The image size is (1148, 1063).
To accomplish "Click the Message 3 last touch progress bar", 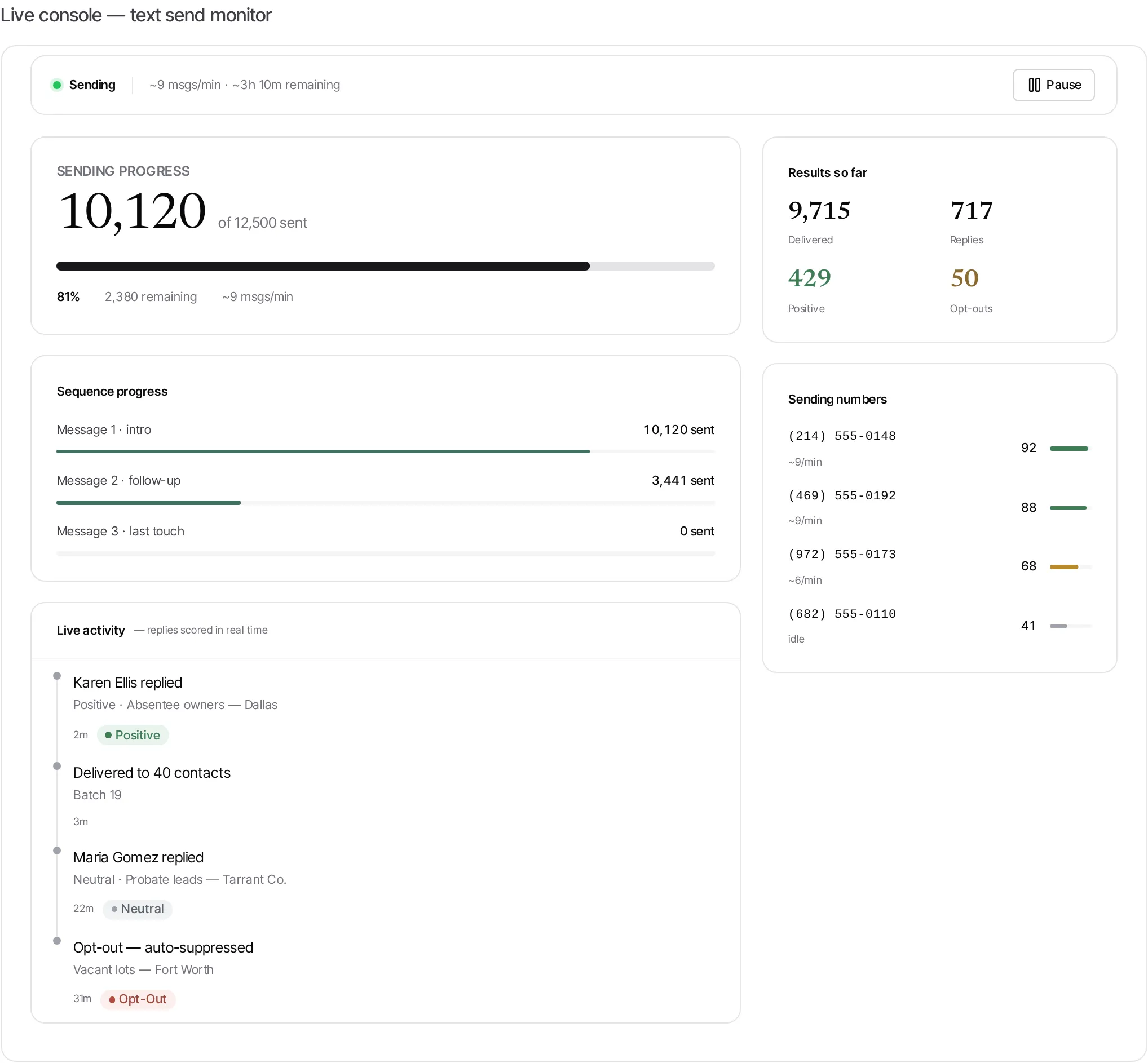I will [386, 553].
